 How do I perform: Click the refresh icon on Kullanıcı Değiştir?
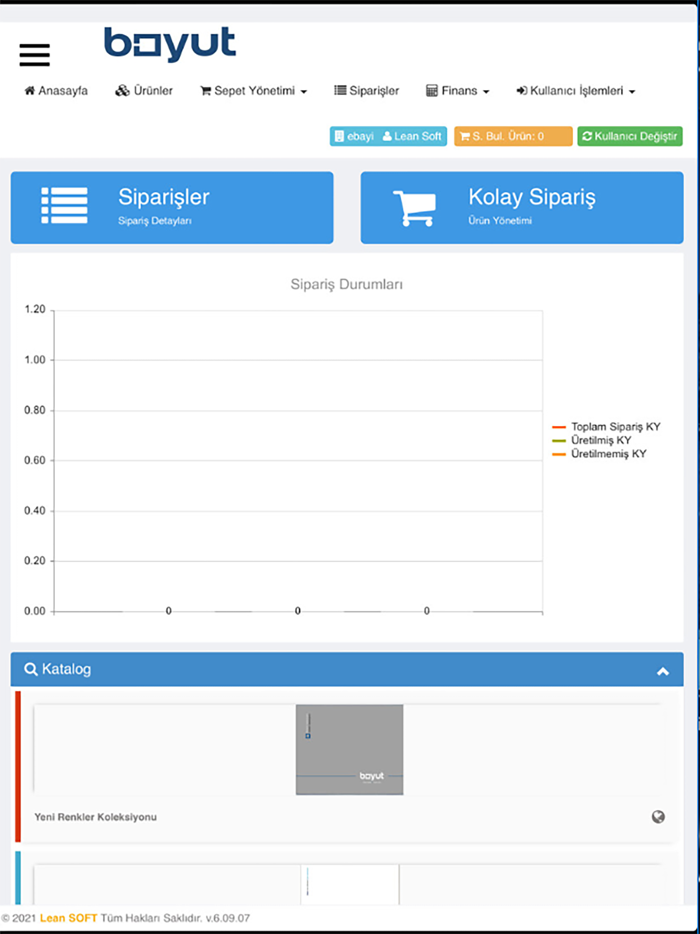[x=587, y=136]
